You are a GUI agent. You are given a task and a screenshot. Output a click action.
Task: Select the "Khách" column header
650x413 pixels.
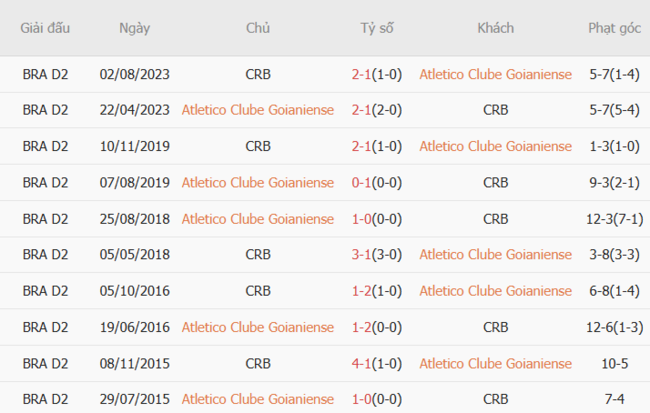(495, 28)
